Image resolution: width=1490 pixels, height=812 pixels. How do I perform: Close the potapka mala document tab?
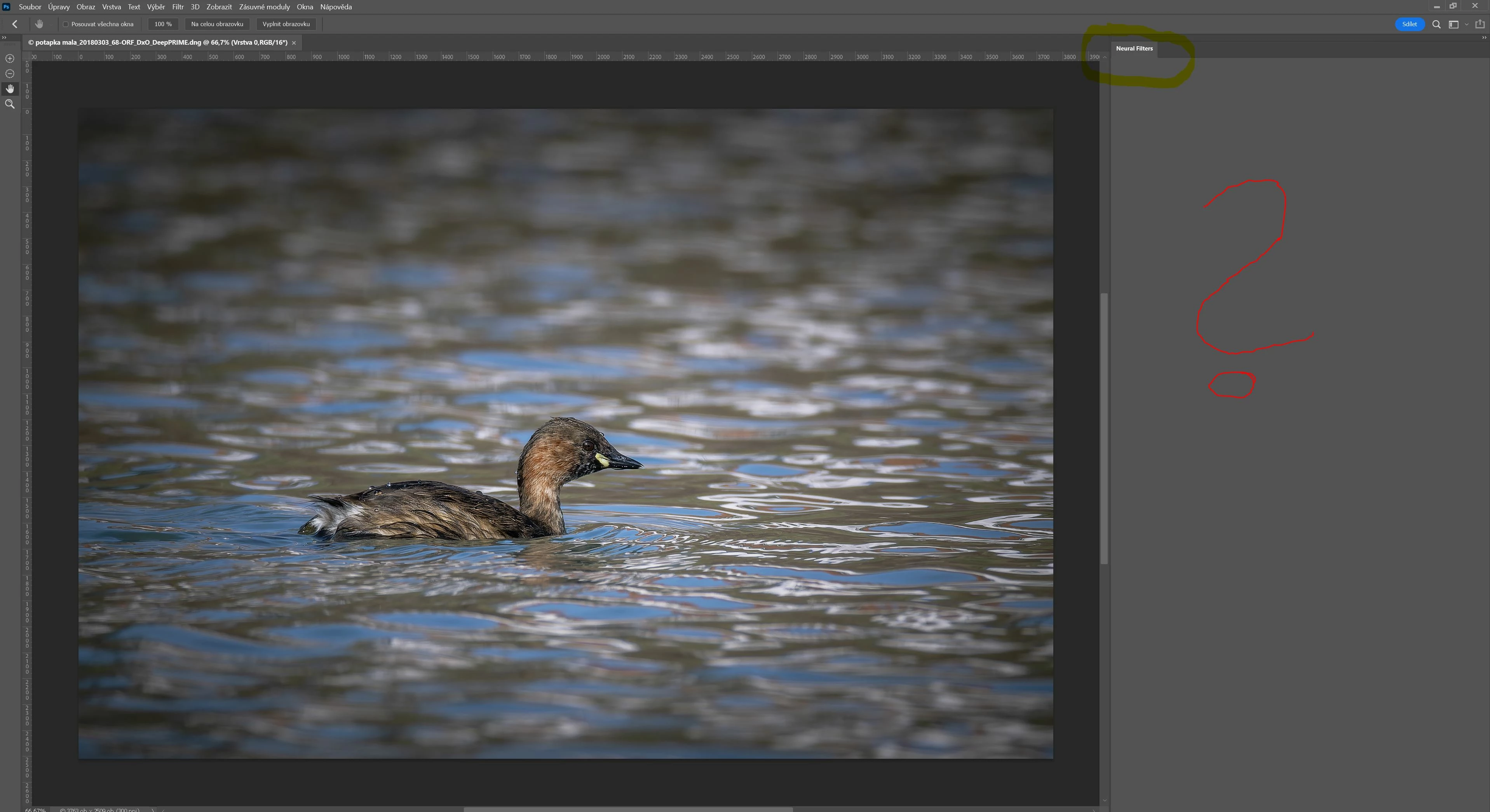294,43
